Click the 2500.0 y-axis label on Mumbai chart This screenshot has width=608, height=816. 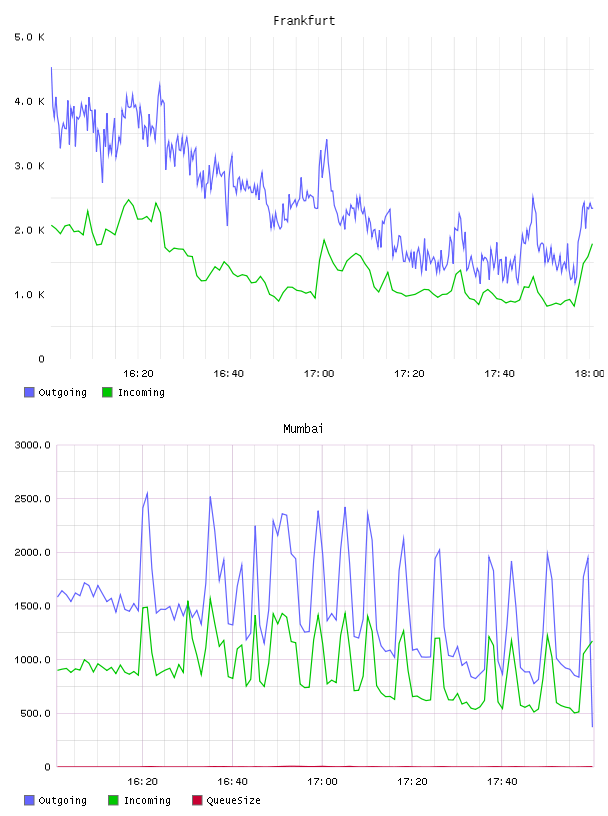click(32, 499)
